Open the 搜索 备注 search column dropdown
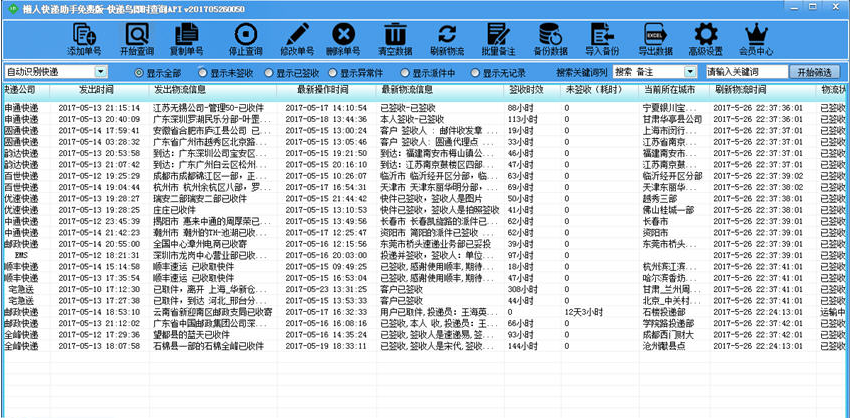The image size is (850, 418). pos(692,72)
